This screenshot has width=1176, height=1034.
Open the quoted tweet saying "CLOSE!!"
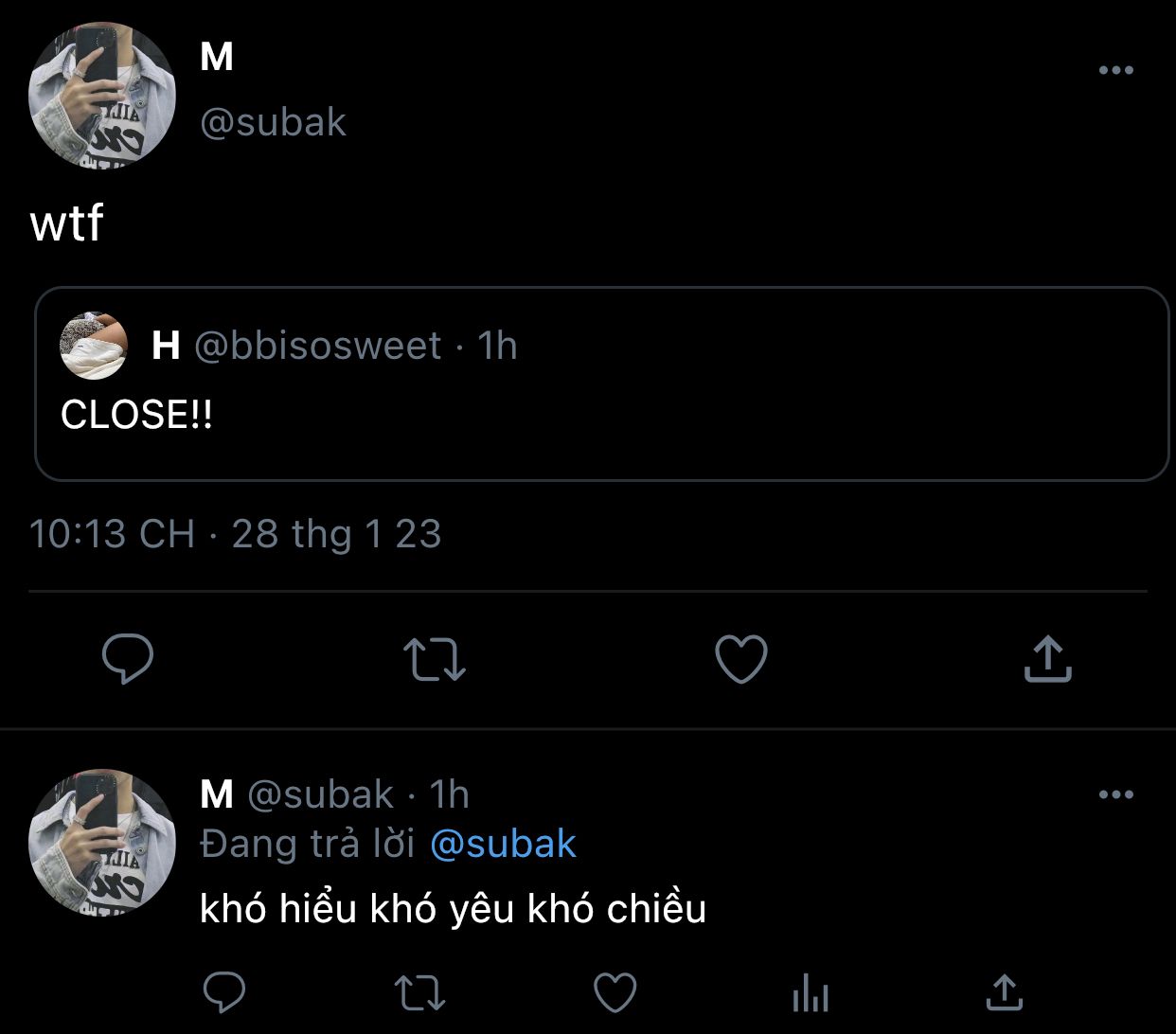(x=602, y=415)
